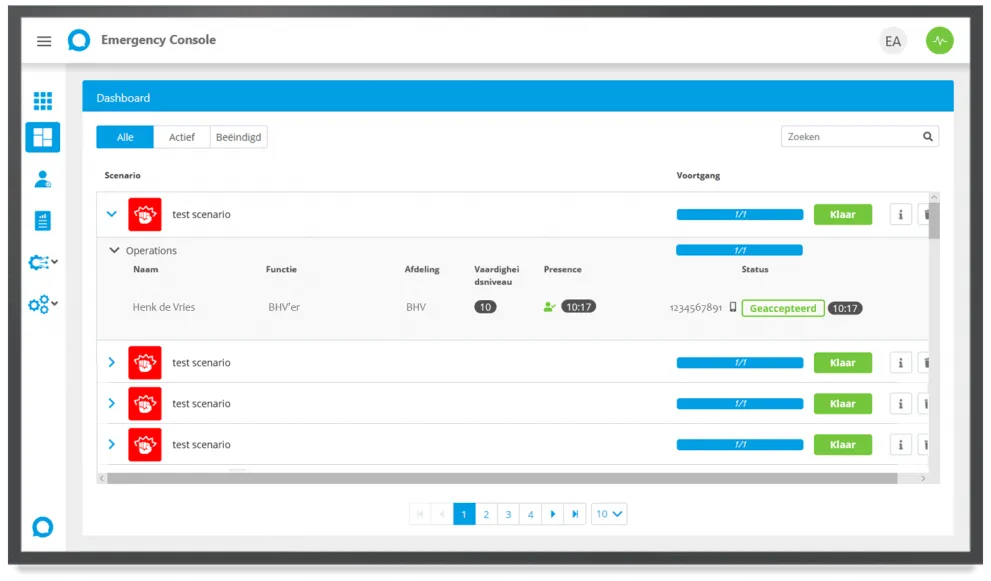Screen dimensions: 991x581
Task: Go to page 2
Action: [x=486, y=514]
